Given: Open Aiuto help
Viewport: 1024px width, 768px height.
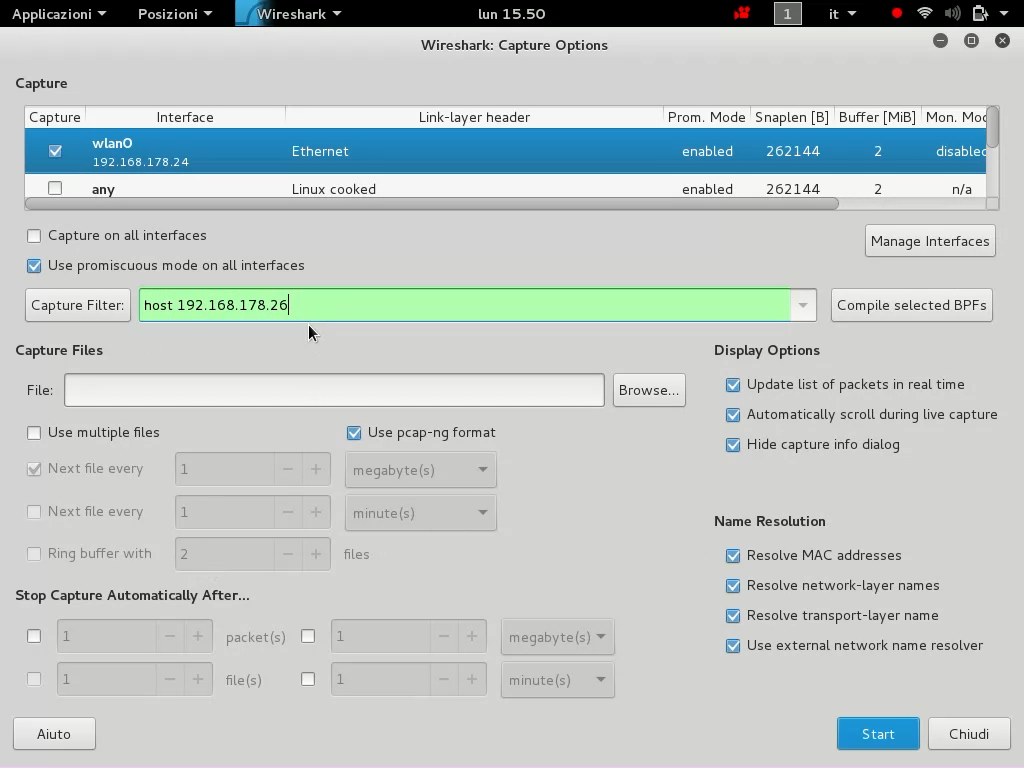Looking at the screenshot, I should (x=54, y=734).
